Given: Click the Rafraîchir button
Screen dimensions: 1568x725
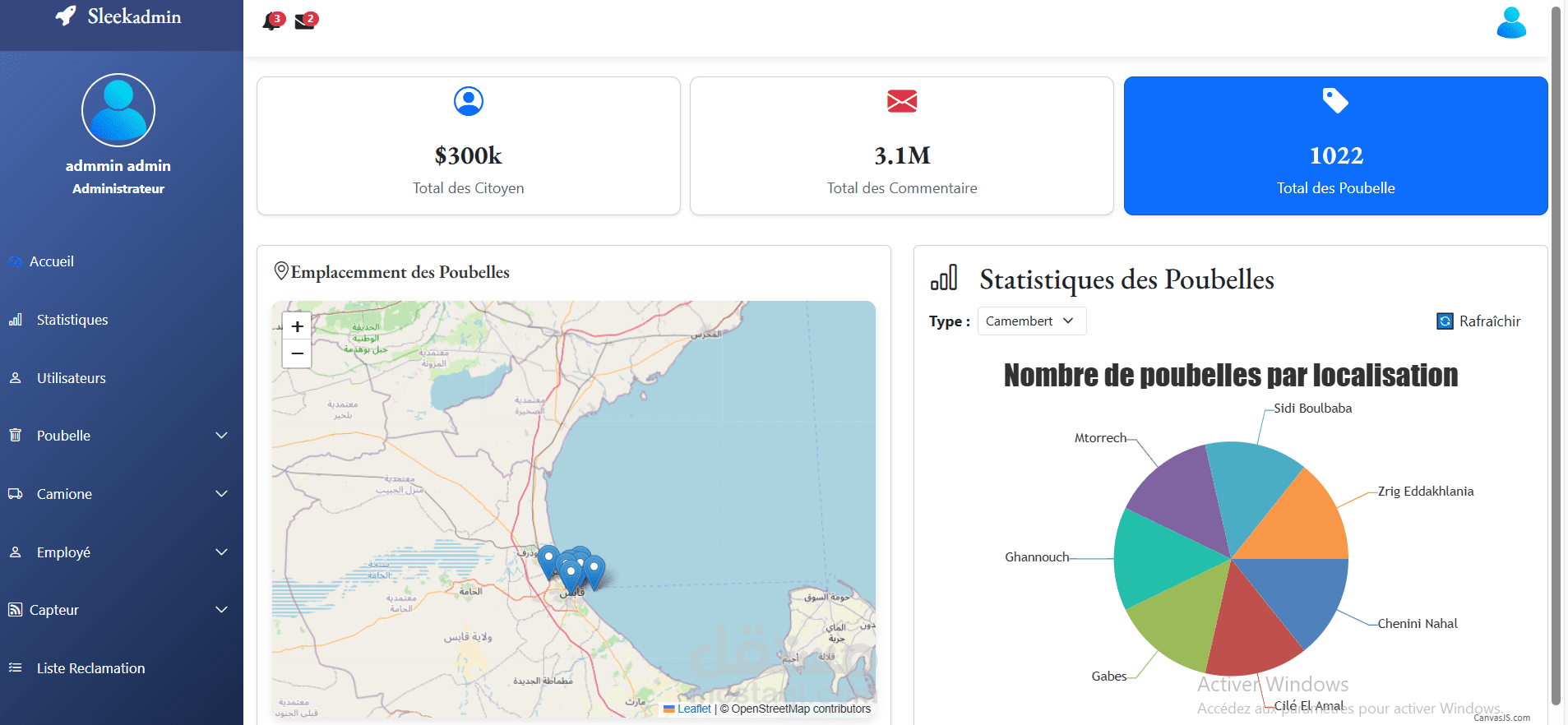Looking at the screenshot, I should [x=1478, y=321].
